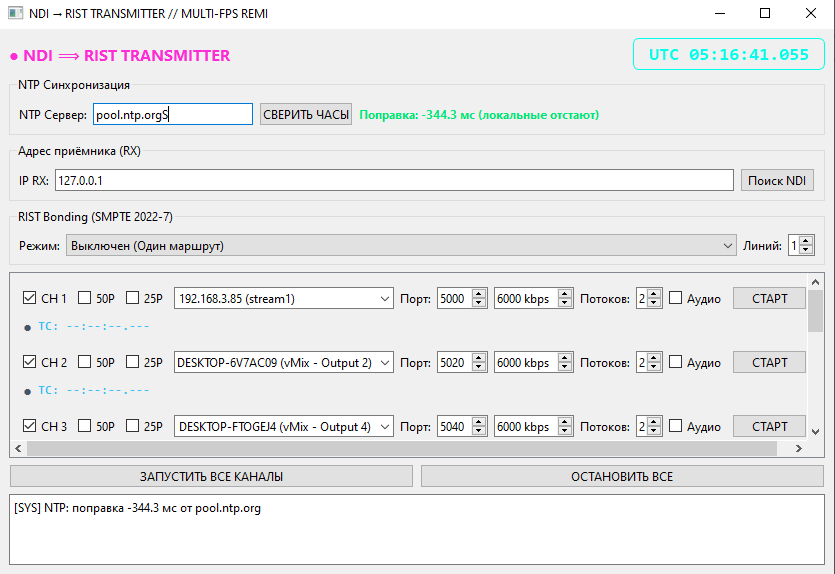835x574 pixels.
Task: Click ЗАПУСТИТЬ ВСЕ КАНАЛЫ button
Action: click(x=211, y=477)
